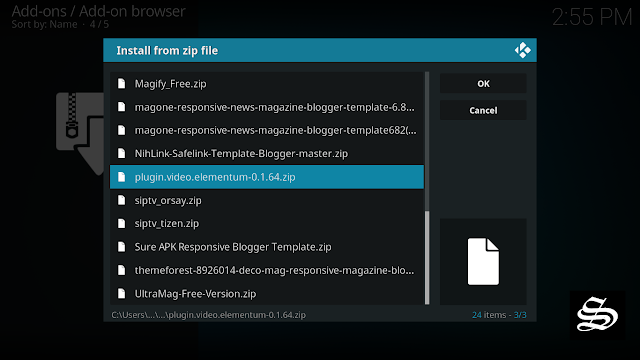Click the file icon beside Sure APK Responsive Blogger Template.zip
Screen dimensions: 640x360
(x=121, y=247)
